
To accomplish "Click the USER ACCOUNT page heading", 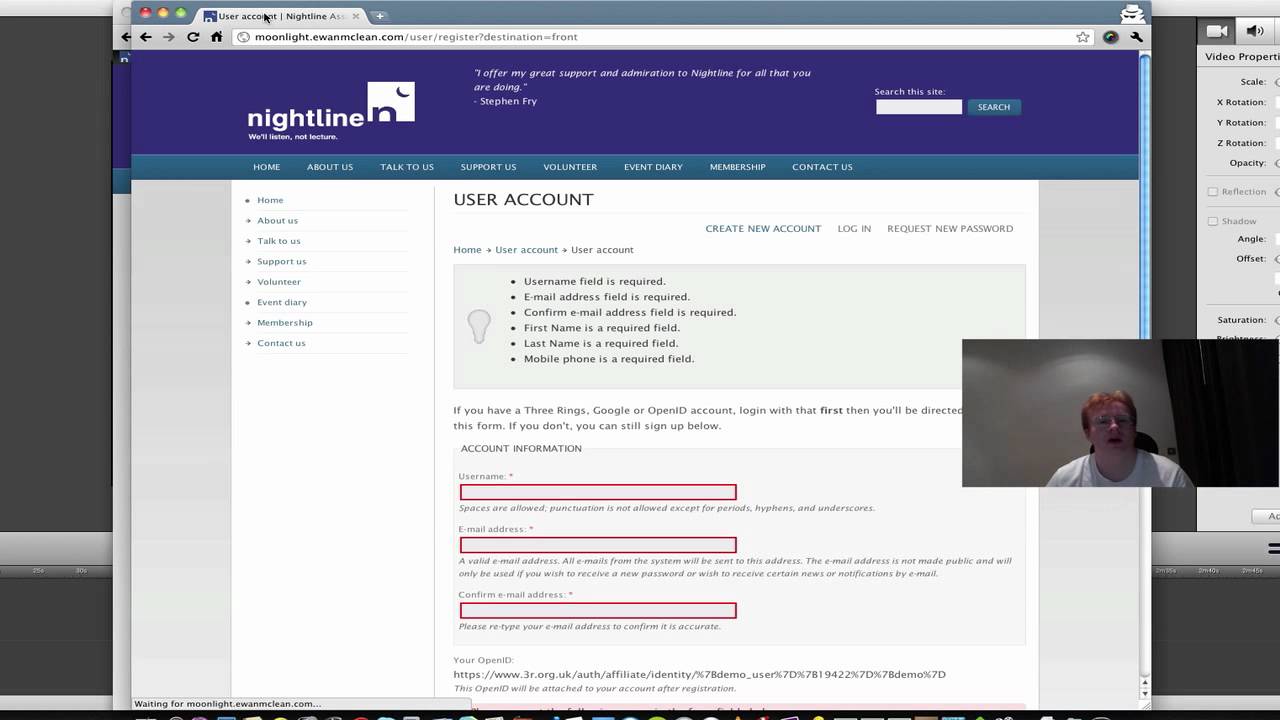I will click(x=523, y=200).
